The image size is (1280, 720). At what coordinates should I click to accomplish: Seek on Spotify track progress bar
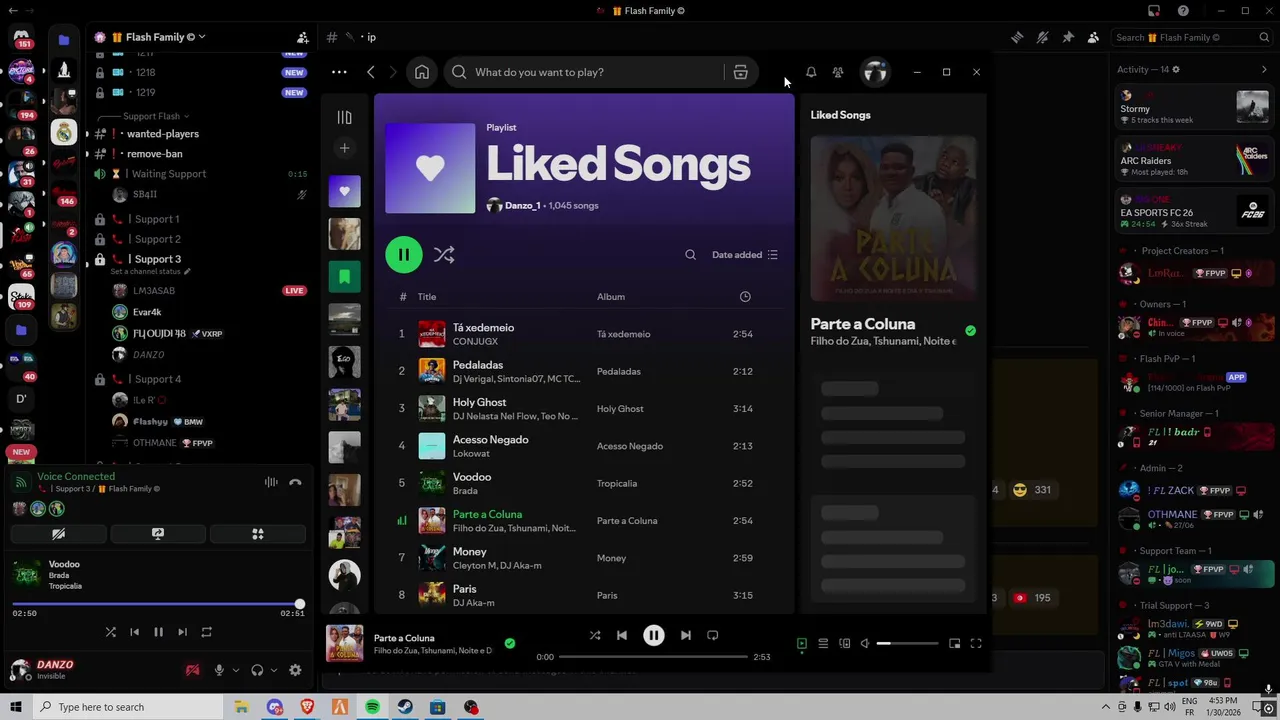point(653,657)
